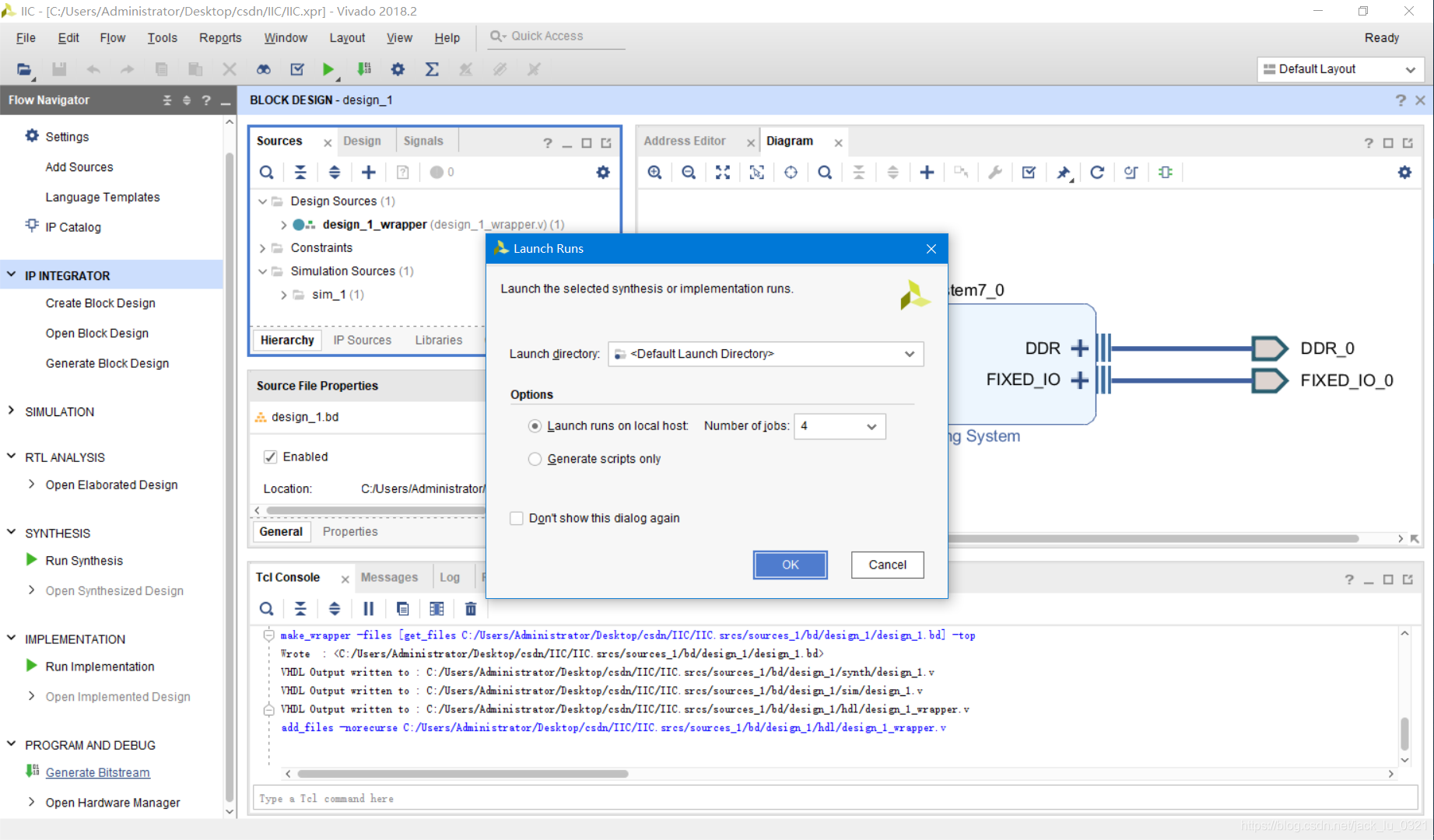Click the Source File Properties horizontal scrollbar
This screenshot has height=840, width=1434.
coord(376,511)
